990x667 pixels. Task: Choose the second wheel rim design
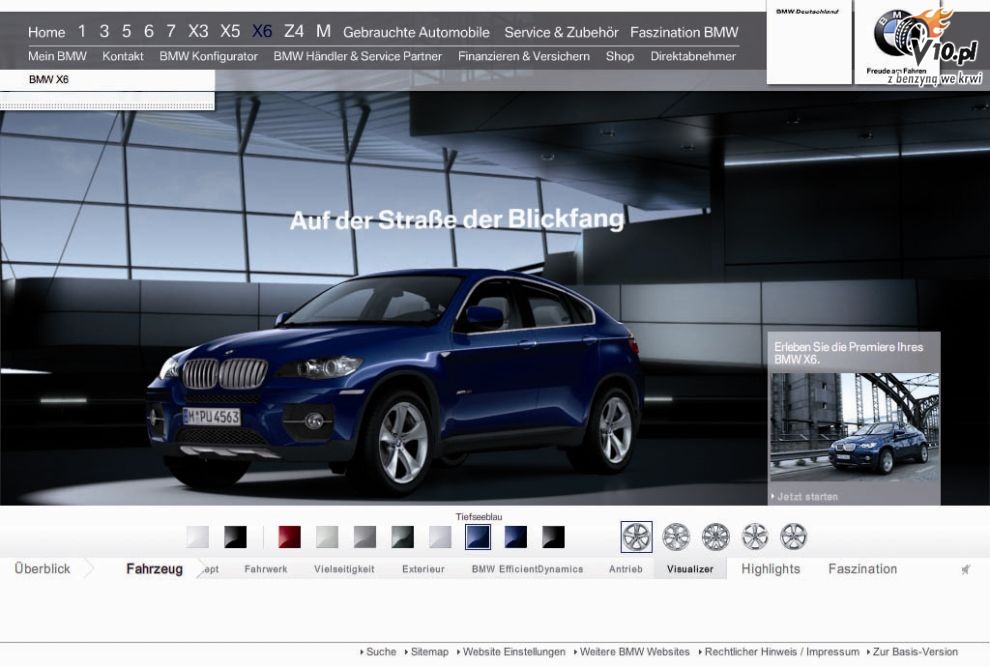[x=676, y=537]
